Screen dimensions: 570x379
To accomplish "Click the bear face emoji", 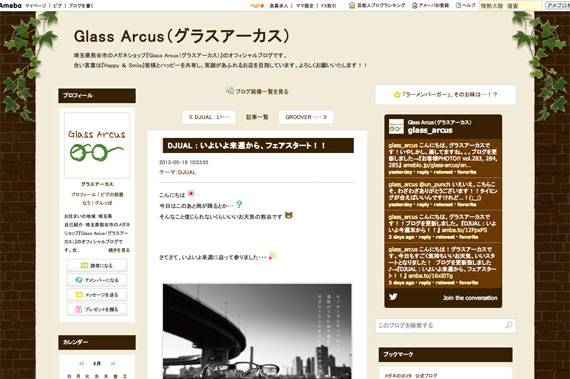I will [x=289, y=215].
